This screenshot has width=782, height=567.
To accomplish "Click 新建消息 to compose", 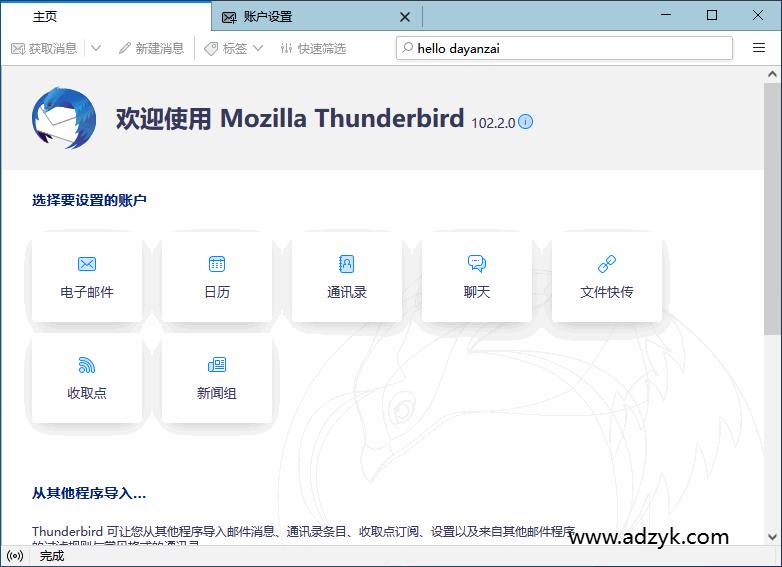I will pyautogui.click(x=152, y=48).
